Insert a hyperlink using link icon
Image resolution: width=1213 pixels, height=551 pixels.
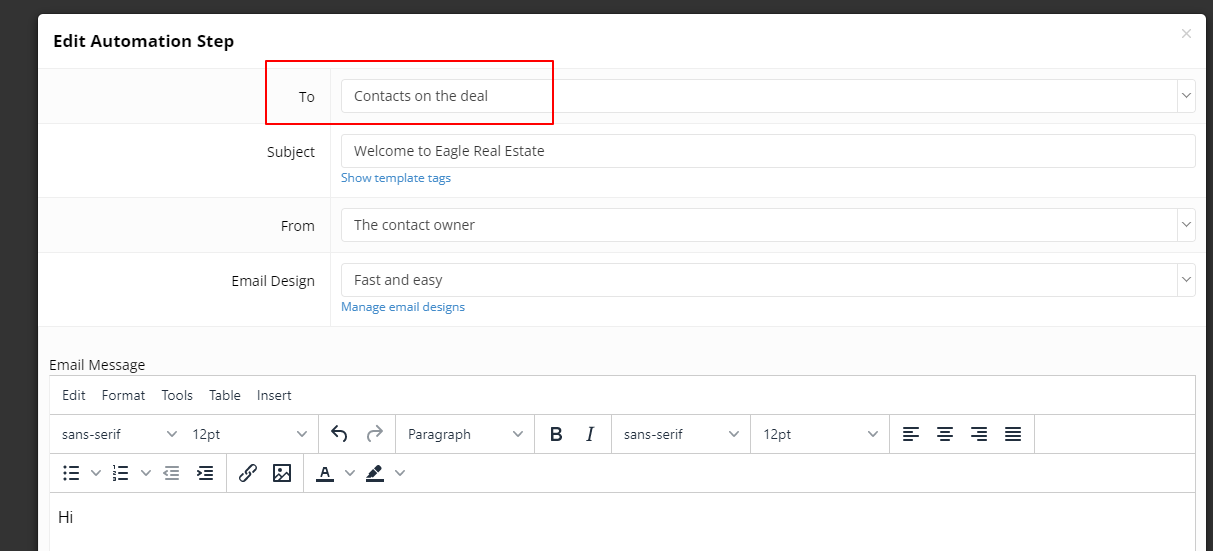248,473
